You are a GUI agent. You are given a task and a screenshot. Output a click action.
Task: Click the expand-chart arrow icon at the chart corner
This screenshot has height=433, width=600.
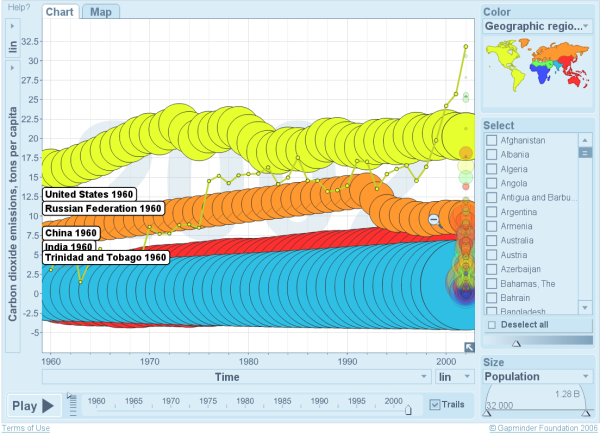(469, 348)
